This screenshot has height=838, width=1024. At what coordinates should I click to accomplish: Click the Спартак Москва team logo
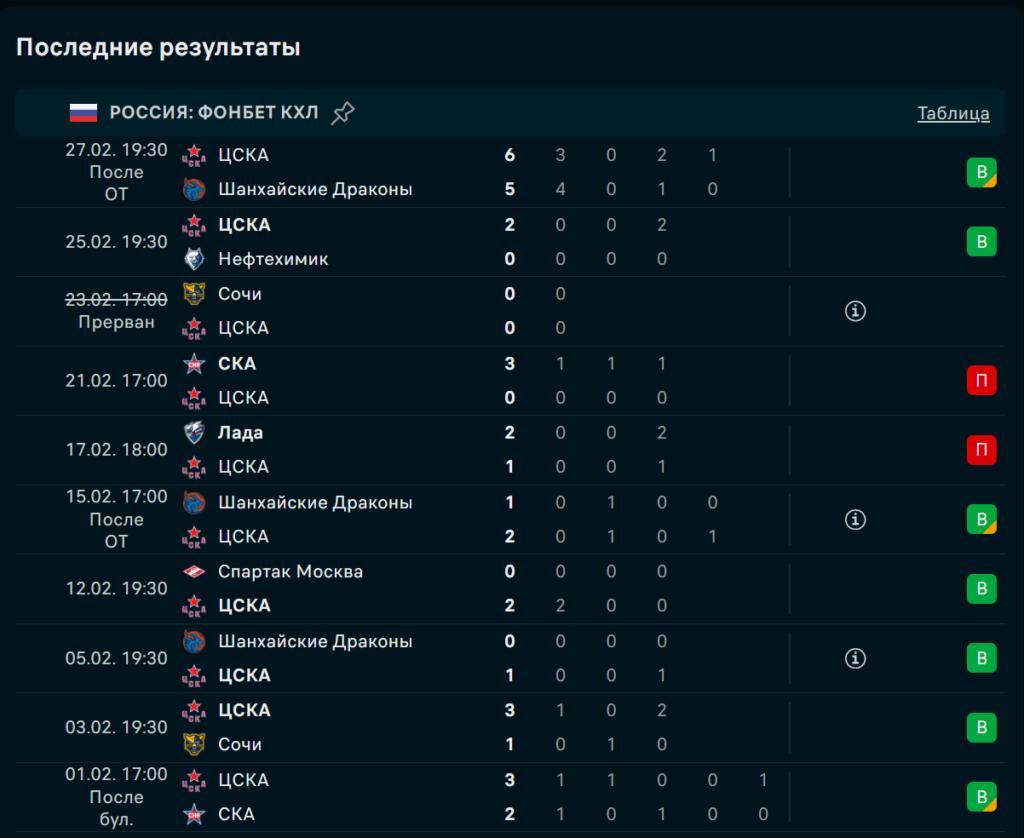tap(194, 572)
